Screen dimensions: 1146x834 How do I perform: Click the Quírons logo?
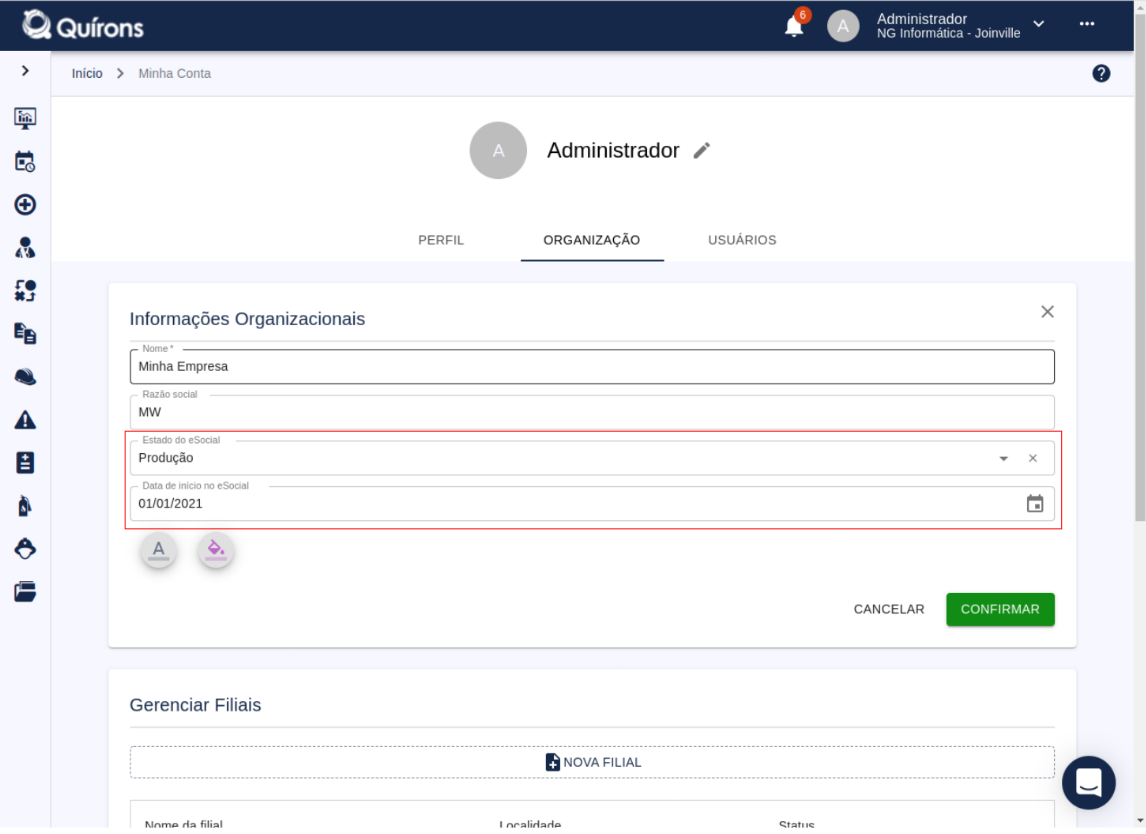coord(83,26)
